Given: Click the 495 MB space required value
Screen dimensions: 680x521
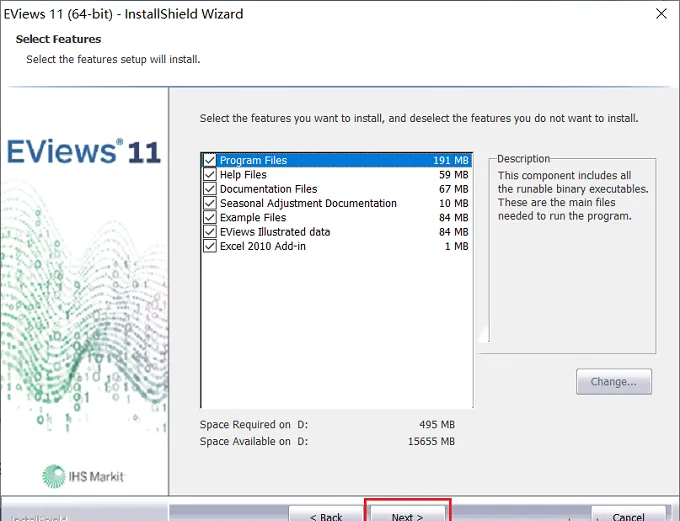Looking at the screenshot, I should 437,424.
